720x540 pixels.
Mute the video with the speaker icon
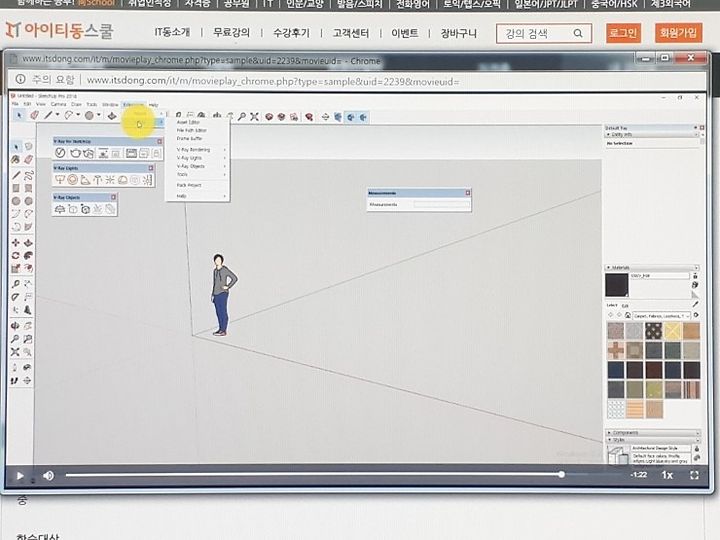tap(48, 476)
